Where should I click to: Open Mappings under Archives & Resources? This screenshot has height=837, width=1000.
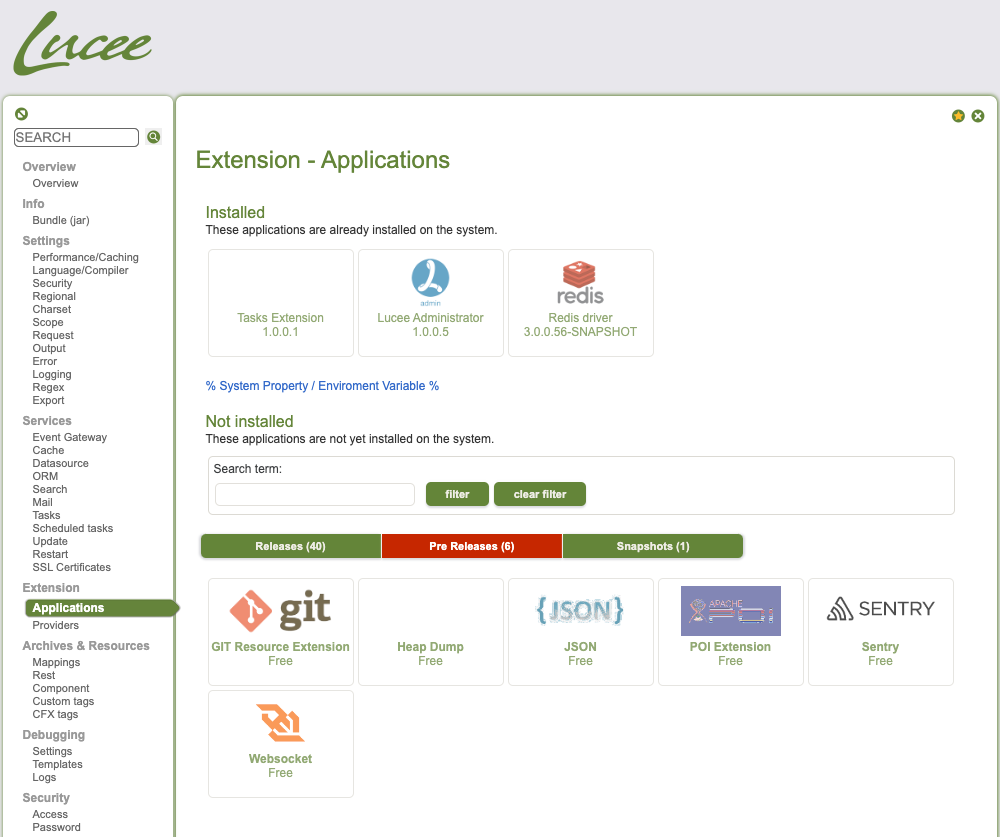pyautogui.click(x=56, y=662)
